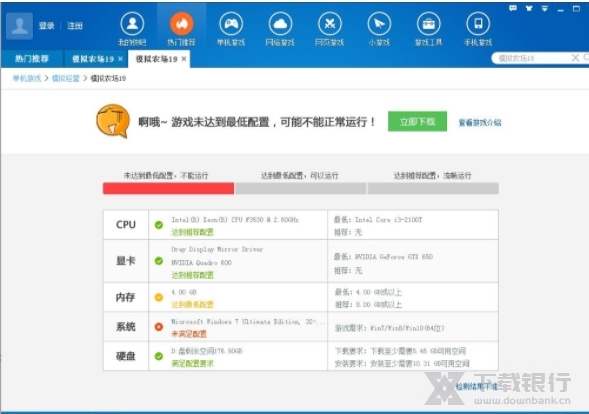Open 单机游戏 gamepad icon
The height and width of the screenshot is (414, 589).
231,24
